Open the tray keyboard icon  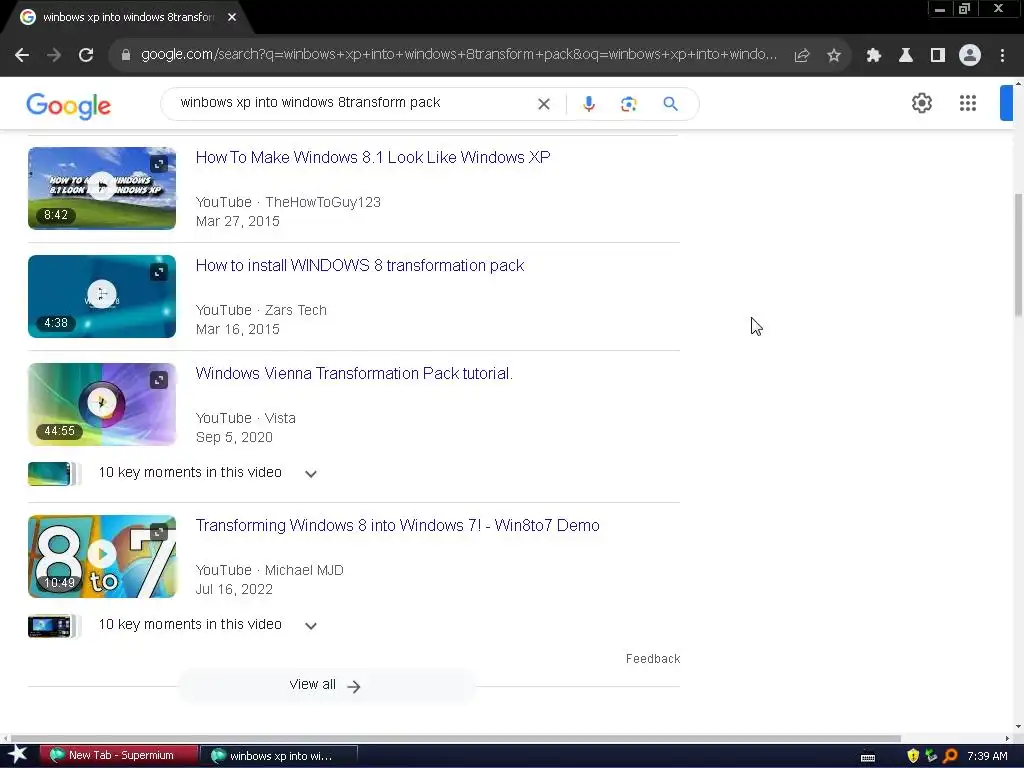tap(868, 757)
